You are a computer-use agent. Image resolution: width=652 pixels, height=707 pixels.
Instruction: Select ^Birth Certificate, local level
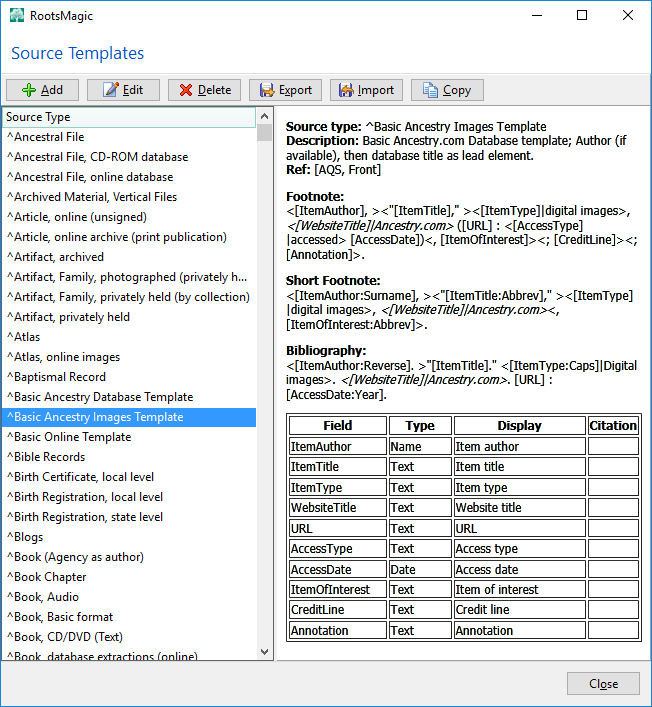pyautogui.click(x=129, y=477)
